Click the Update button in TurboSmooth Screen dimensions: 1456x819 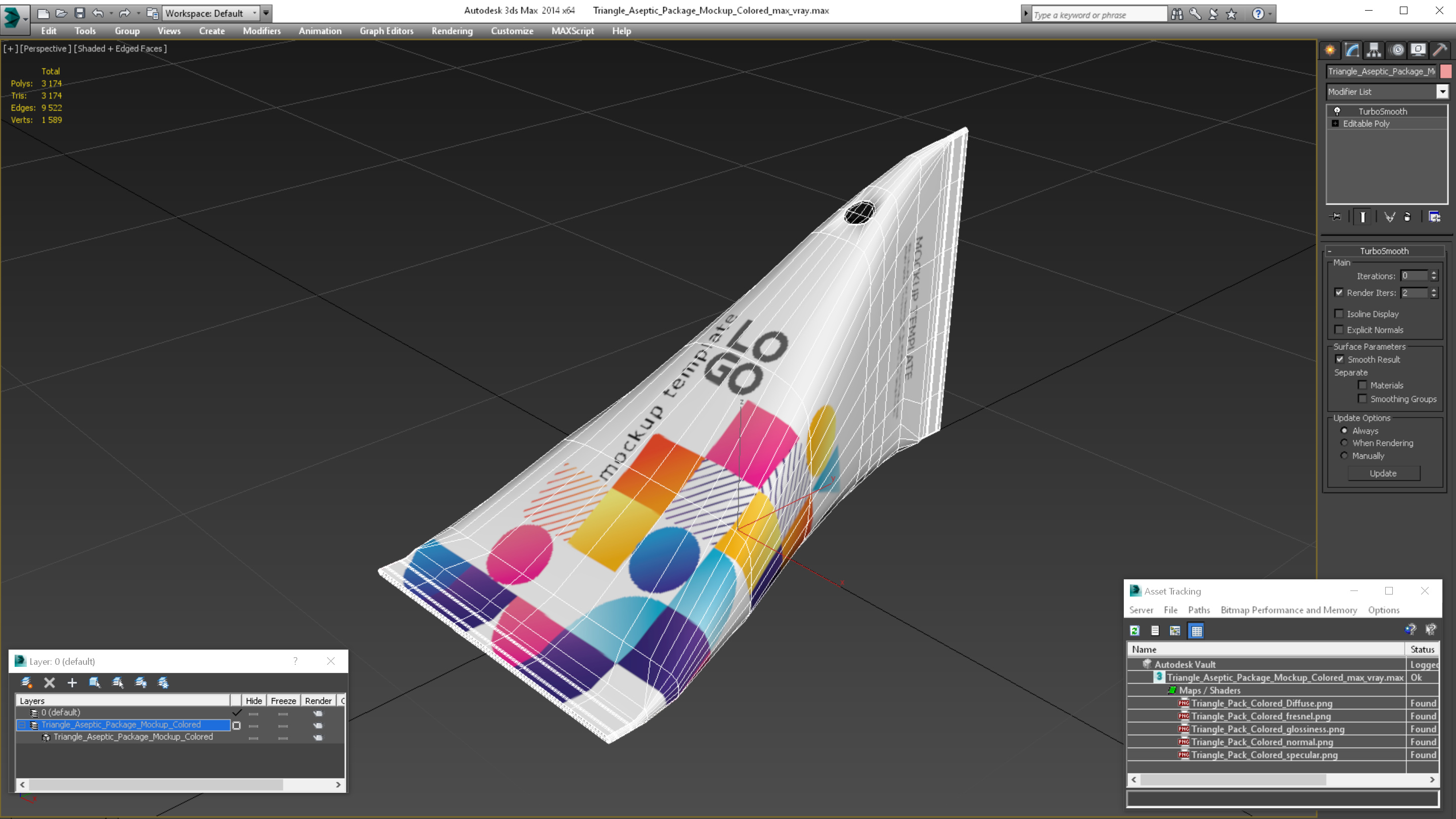point(1384,472)
